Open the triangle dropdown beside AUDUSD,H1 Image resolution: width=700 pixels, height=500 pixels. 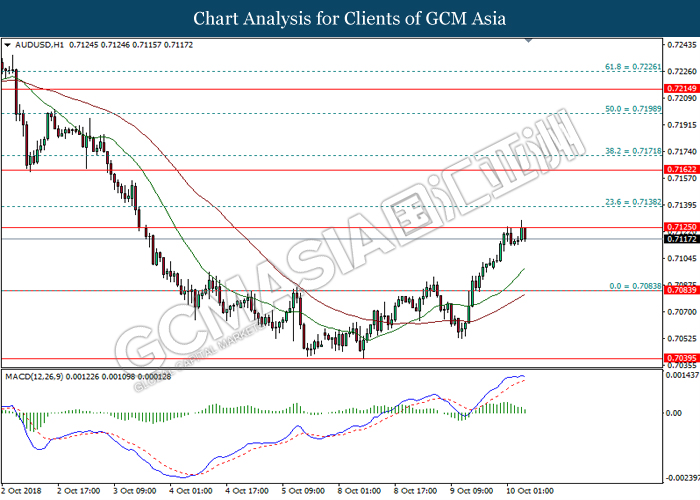[x=8, y=45]
